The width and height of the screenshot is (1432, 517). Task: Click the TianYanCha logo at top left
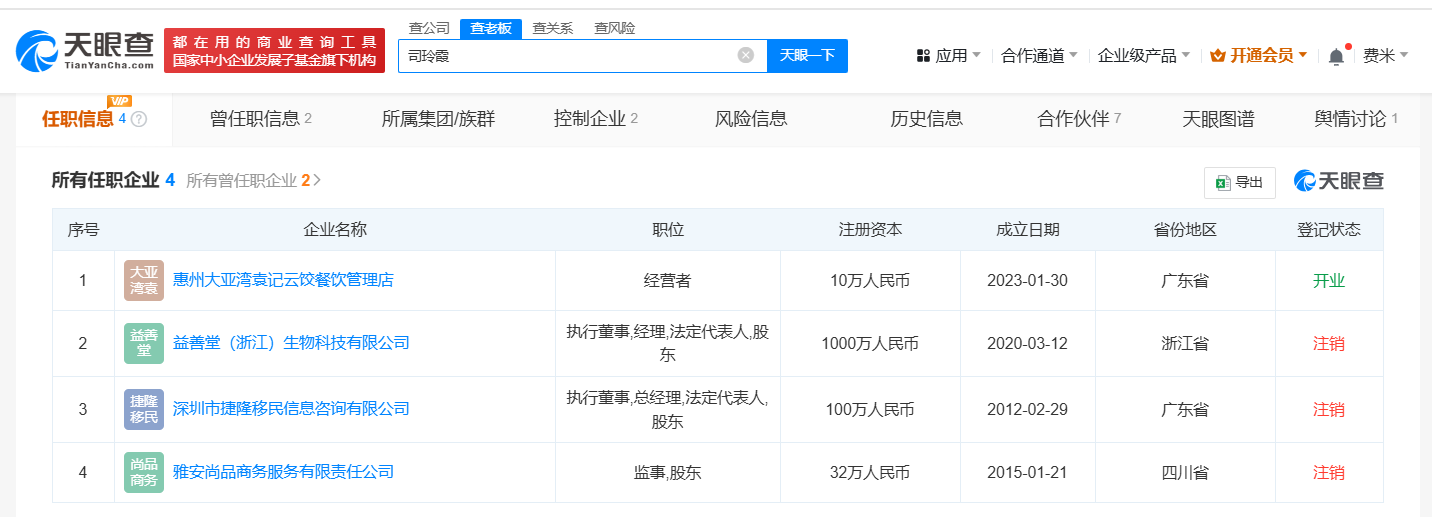[86, 50]
